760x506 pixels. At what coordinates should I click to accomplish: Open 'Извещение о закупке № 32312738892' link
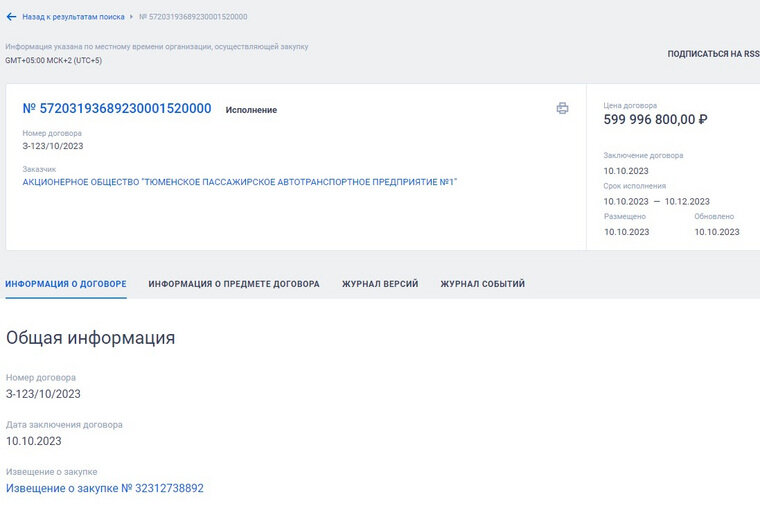(x=105, y=488)
